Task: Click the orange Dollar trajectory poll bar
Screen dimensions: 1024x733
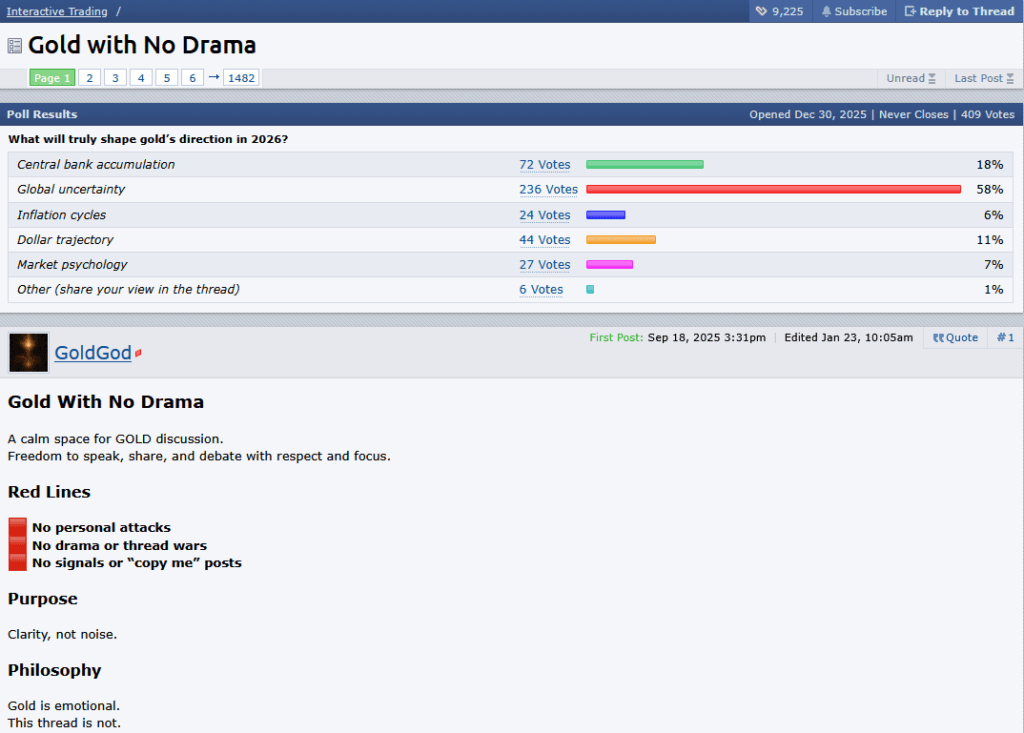Action: (620, 240)
